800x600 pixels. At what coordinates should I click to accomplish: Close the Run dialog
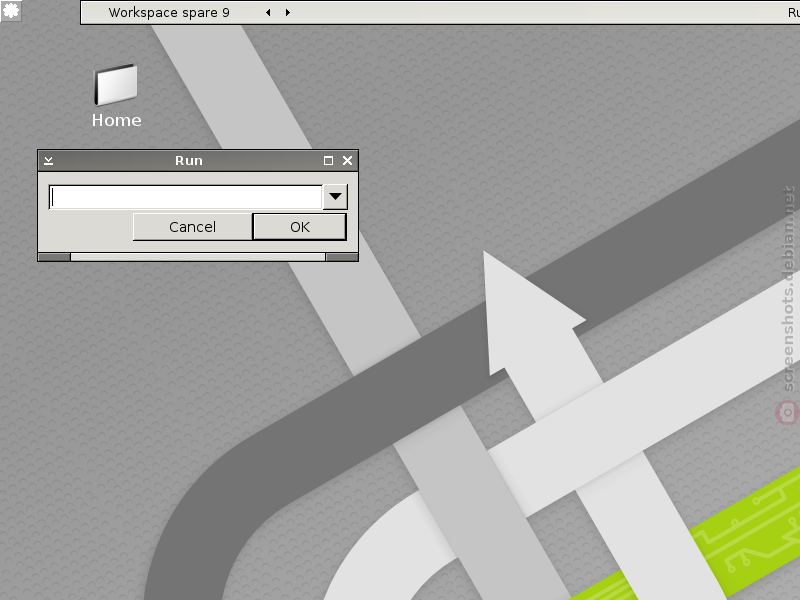point(347,161)
